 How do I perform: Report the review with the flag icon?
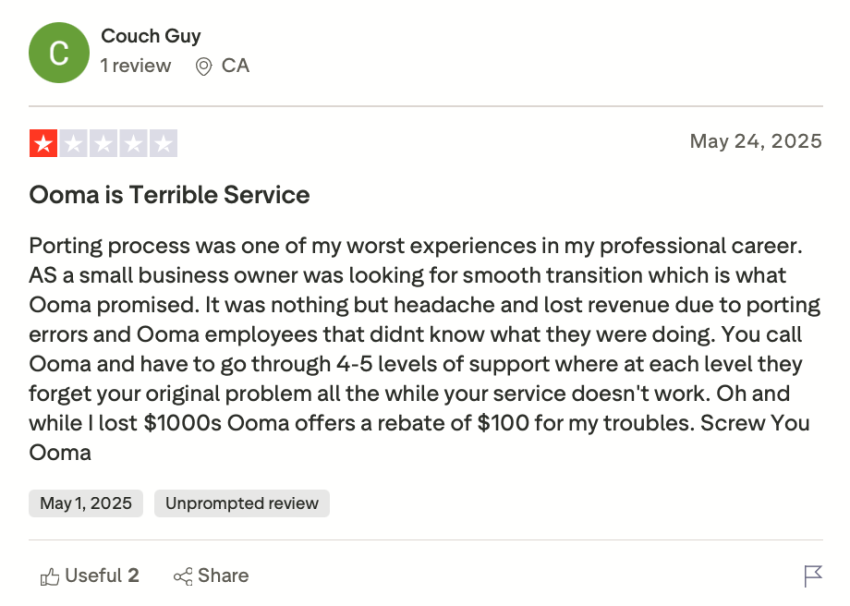coord(813,576)
